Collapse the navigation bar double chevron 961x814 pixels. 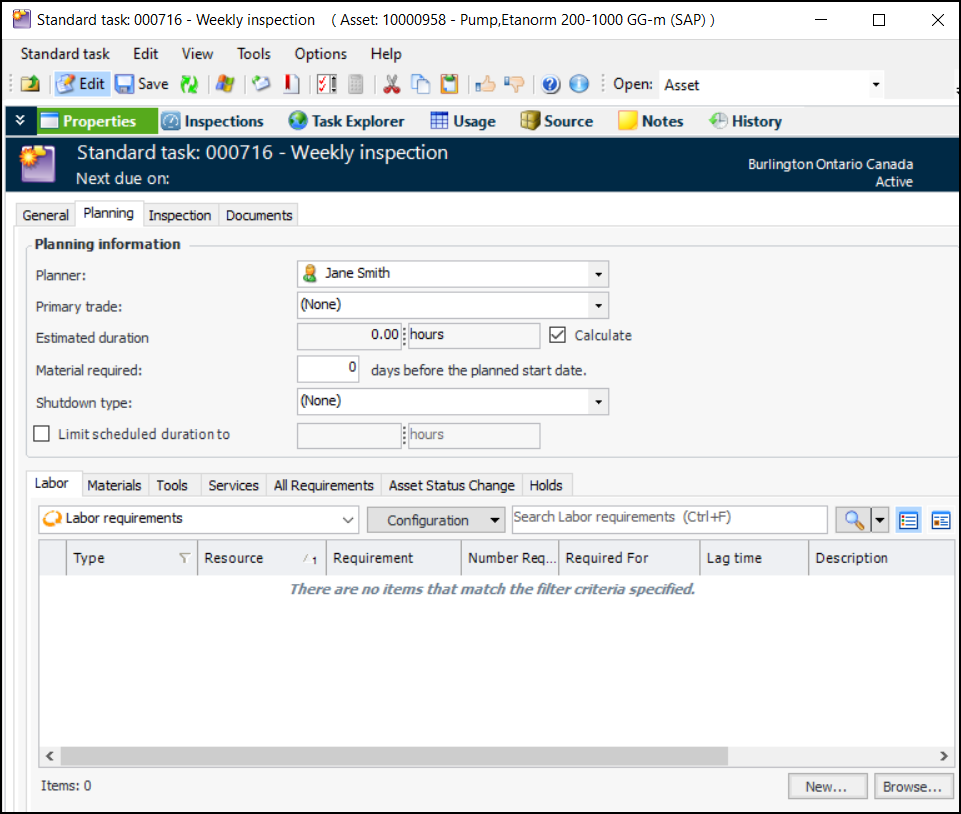[20, 120]
